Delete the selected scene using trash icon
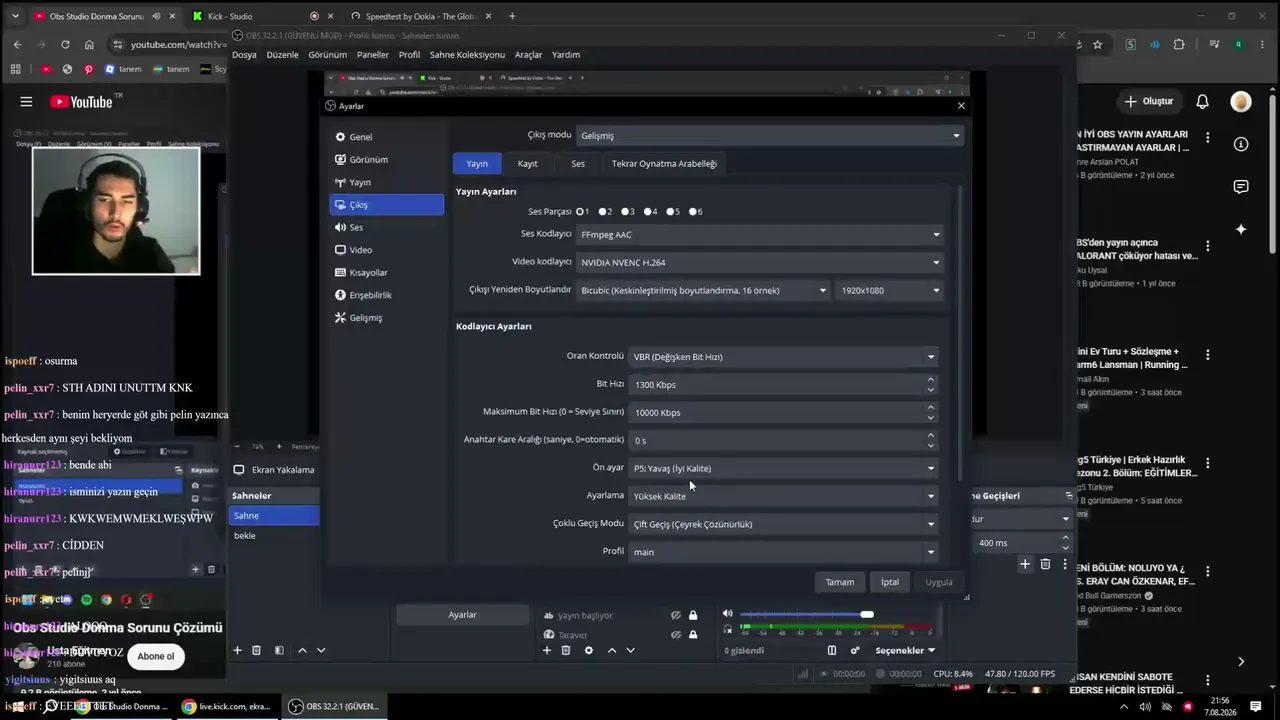The height and width of the screenshot is (720, 1280). (x=256, y=650)
